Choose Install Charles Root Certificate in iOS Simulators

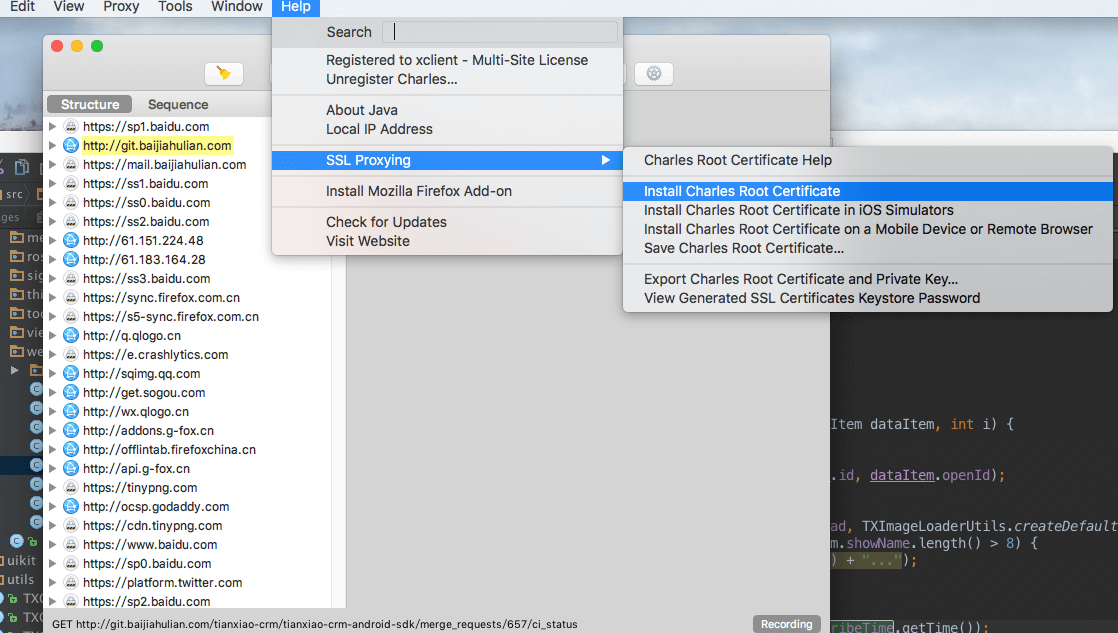pyautogui.click(x=868, y=210)
